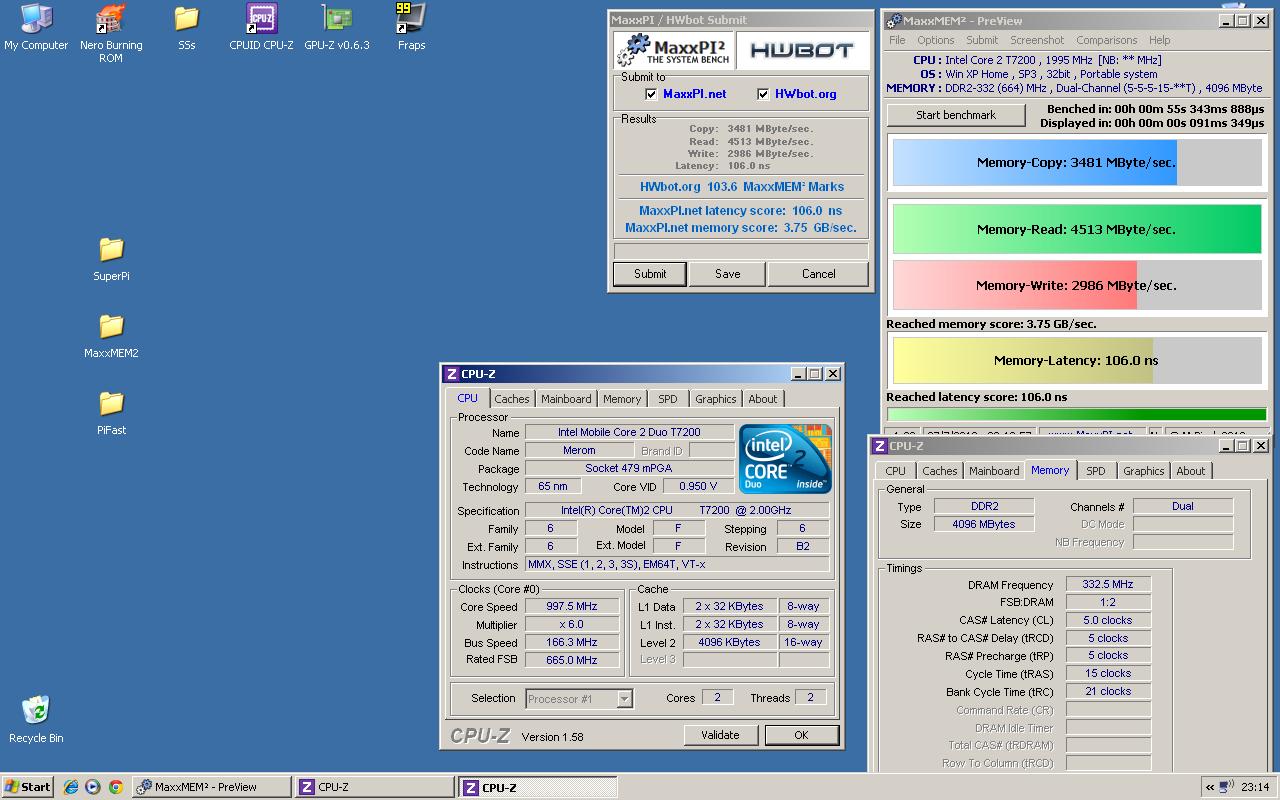This screenshot has height=800, width=1280.
Task: Click the DRAM Frequency 332.5 MHz value
Action: tap(1107, 585)
